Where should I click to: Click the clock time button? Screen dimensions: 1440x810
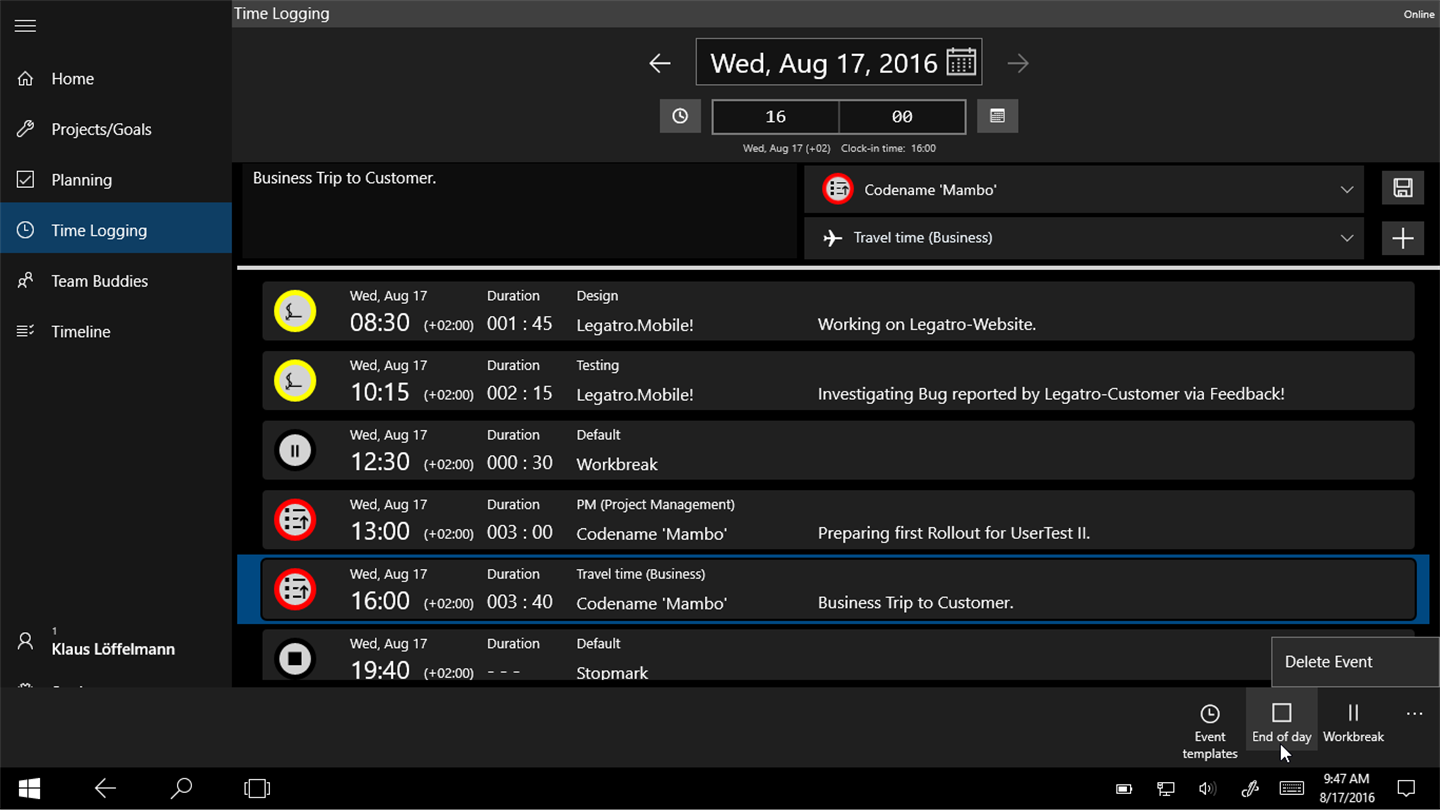coord(680,116)
